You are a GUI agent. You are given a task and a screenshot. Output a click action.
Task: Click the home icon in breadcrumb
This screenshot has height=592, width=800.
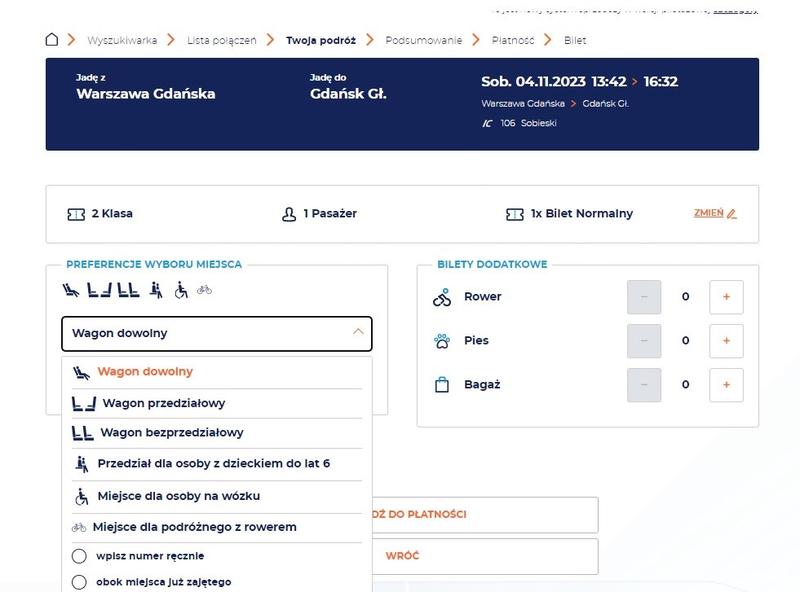point(52,40)
